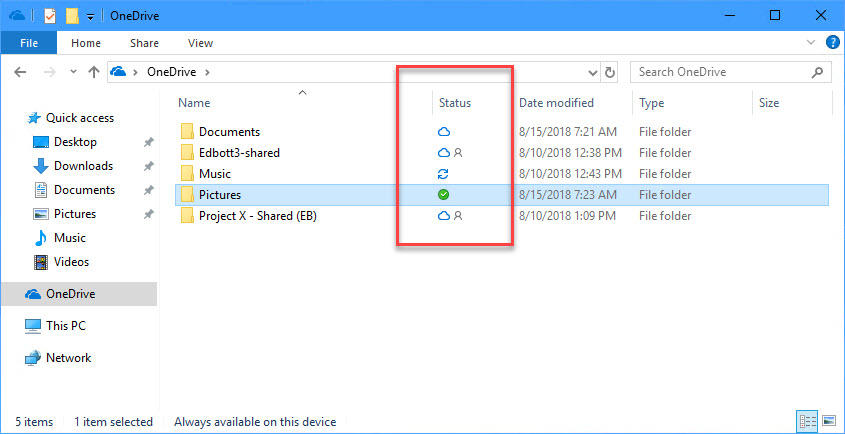Sort by the Status column header
Image resolution: width=845 pixels, height=434 pixels.
click(455, 103)
